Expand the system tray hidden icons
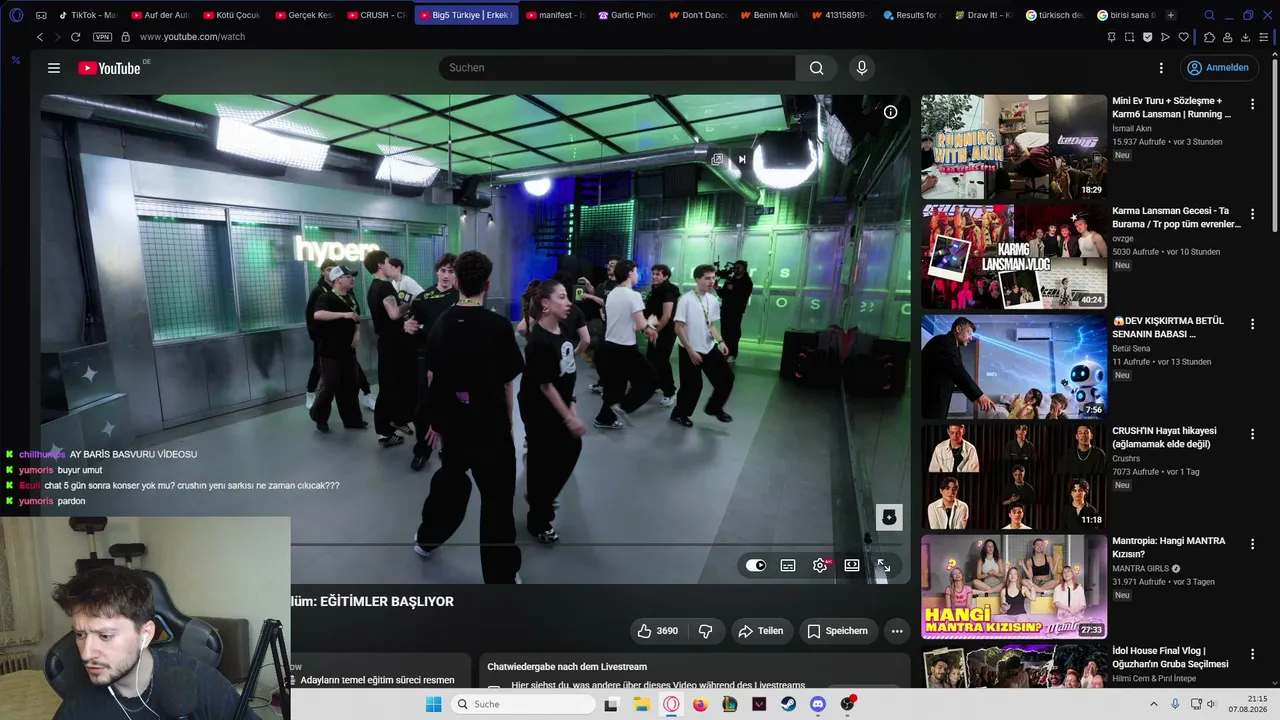 (x=1154, y=704)
